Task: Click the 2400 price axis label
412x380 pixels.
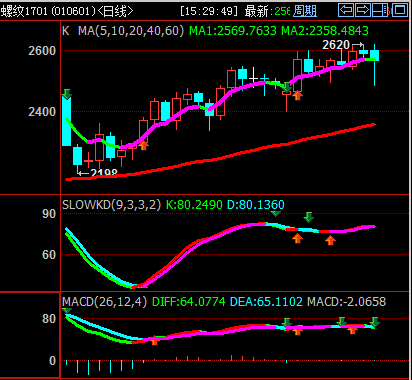Action: (x=42, y=112)
